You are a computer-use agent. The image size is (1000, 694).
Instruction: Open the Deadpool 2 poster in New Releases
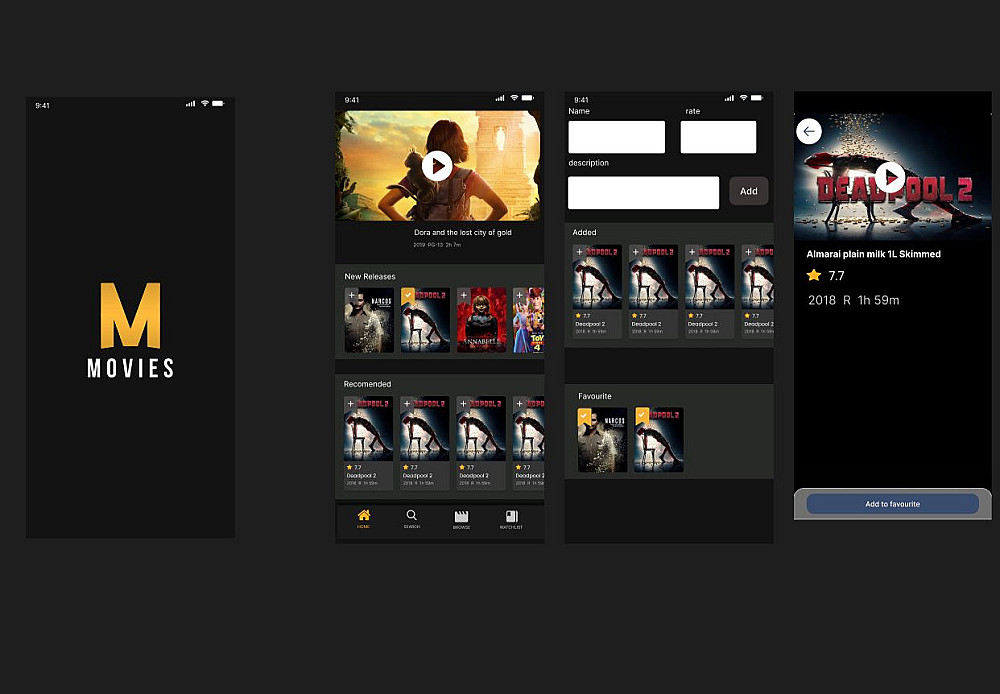tap(425, 320)
